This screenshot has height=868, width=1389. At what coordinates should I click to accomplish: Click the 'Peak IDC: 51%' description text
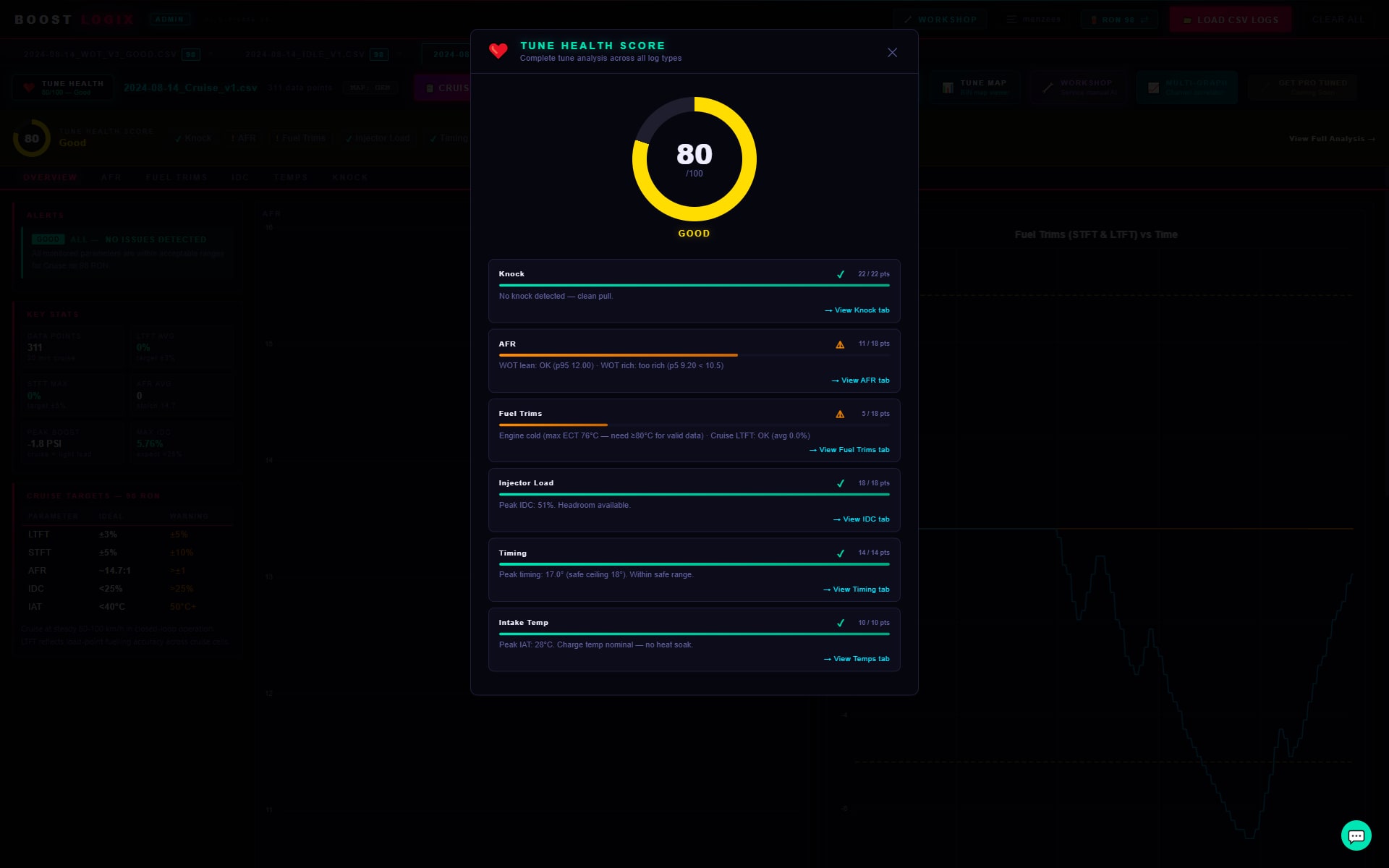pyautogui.click(x=564, y=506)
